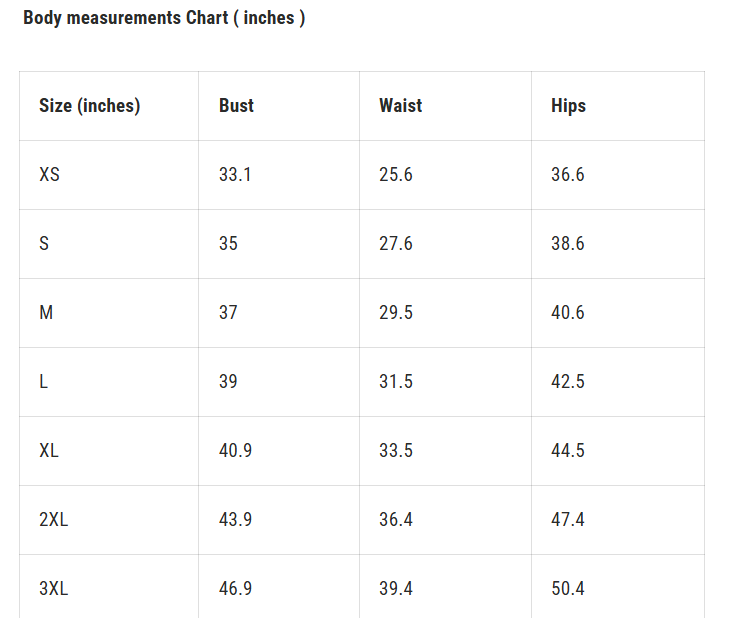
Task: Click the 3XL bust value 46.9
Action: pyautogui.click(x=235, y=588)
